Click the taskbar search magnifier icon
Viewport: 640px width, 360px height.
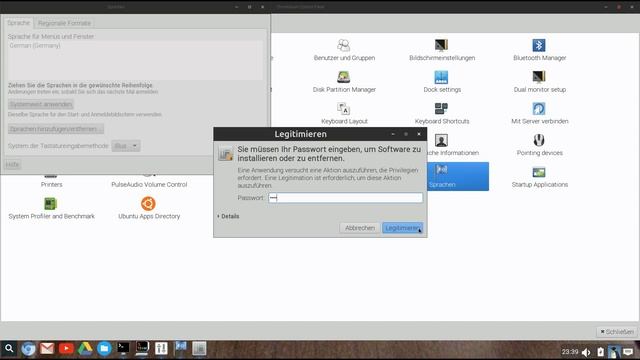click(9, 349)
